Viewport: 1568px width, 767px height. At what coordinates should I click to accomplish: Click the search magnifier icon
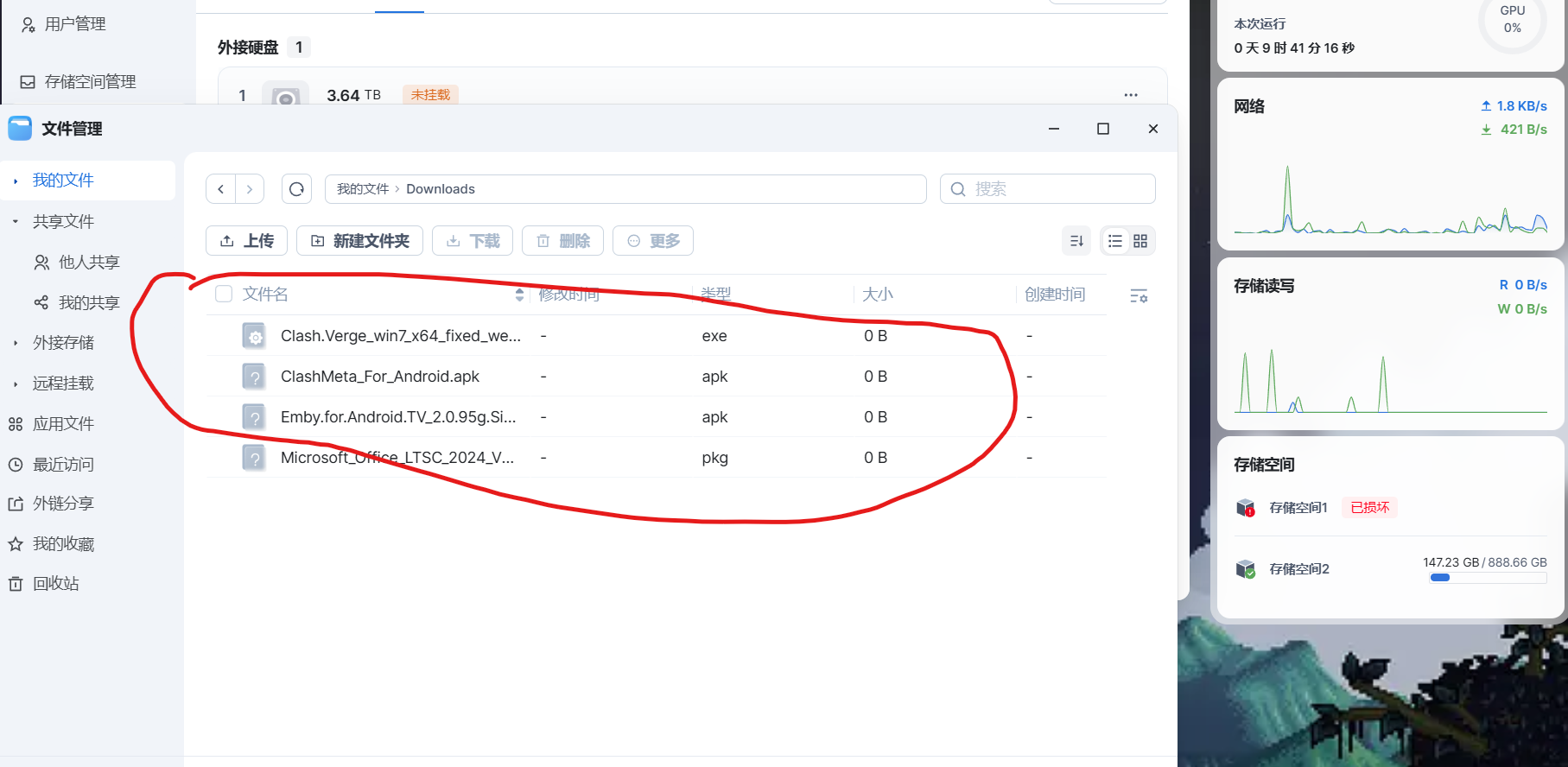[x=957, y=189]
